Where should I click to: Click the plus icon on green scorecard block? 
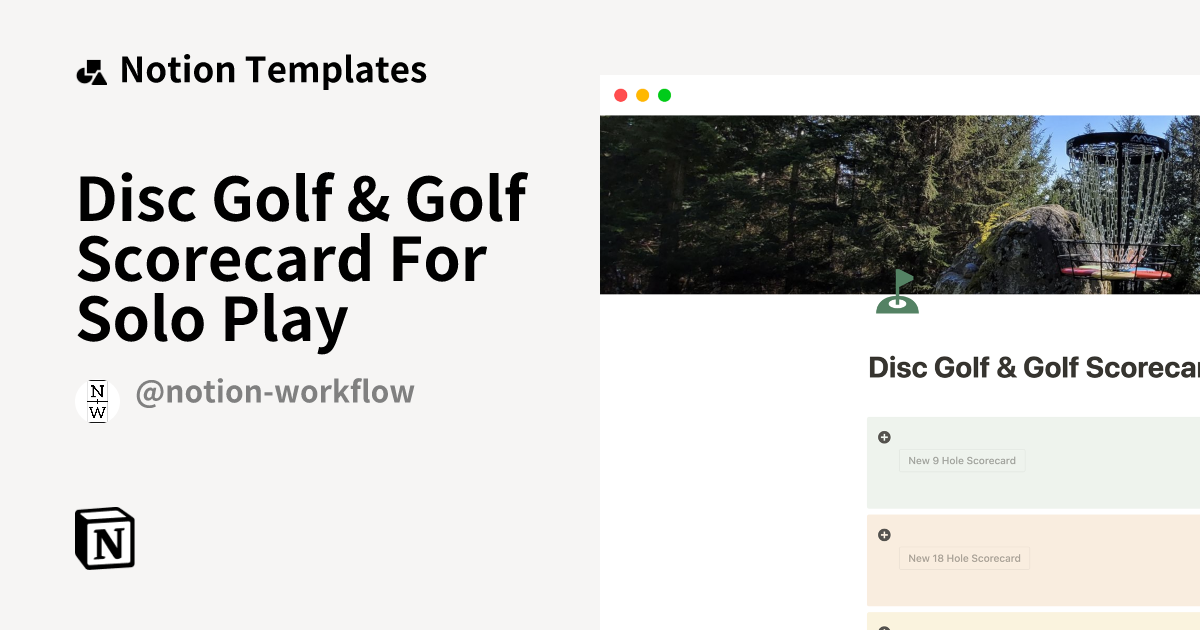pyautogui.click(x=884, y=437)
